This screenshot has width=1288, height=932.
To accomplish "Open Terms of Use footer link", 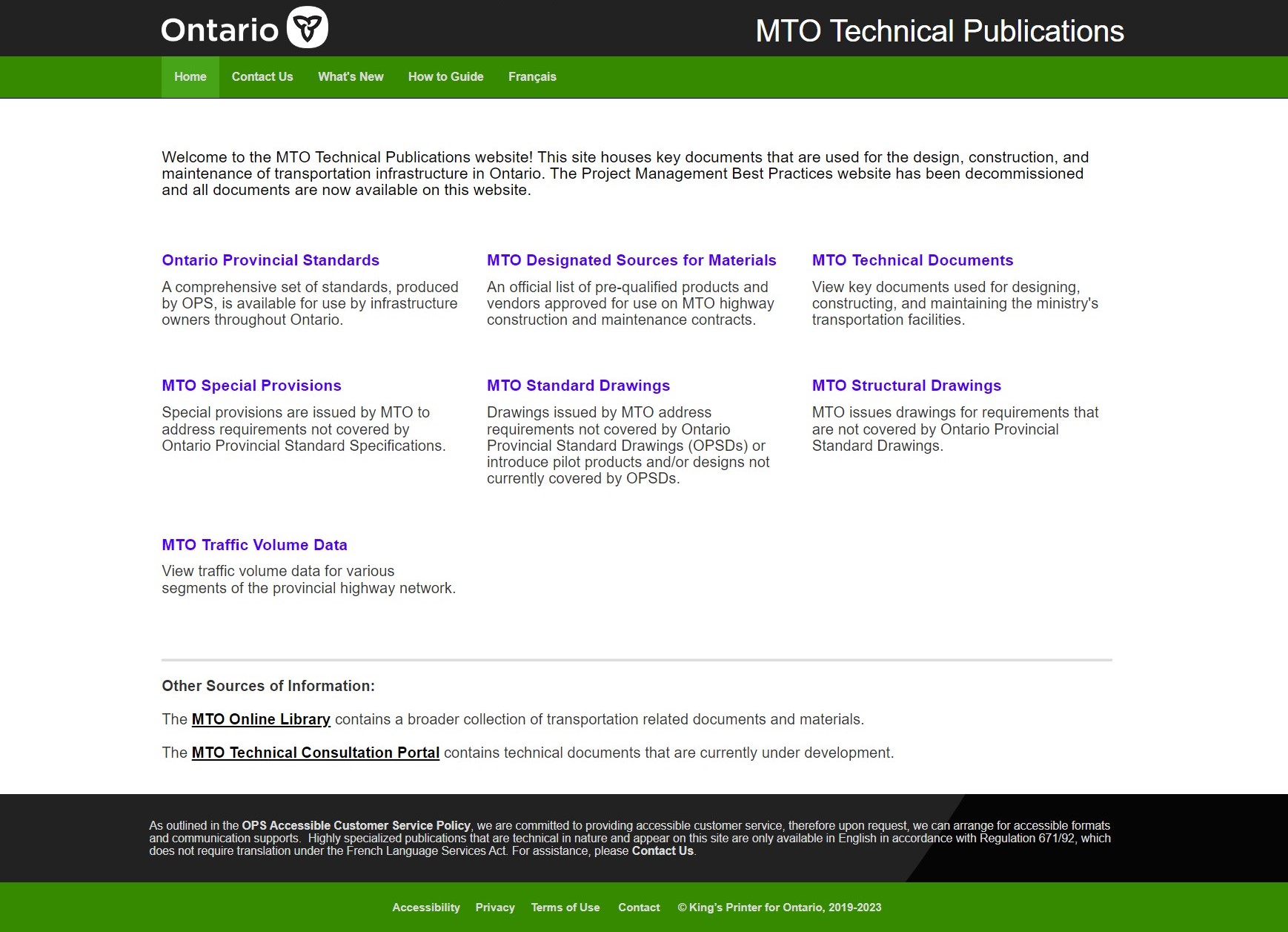I will coord(565,908).
